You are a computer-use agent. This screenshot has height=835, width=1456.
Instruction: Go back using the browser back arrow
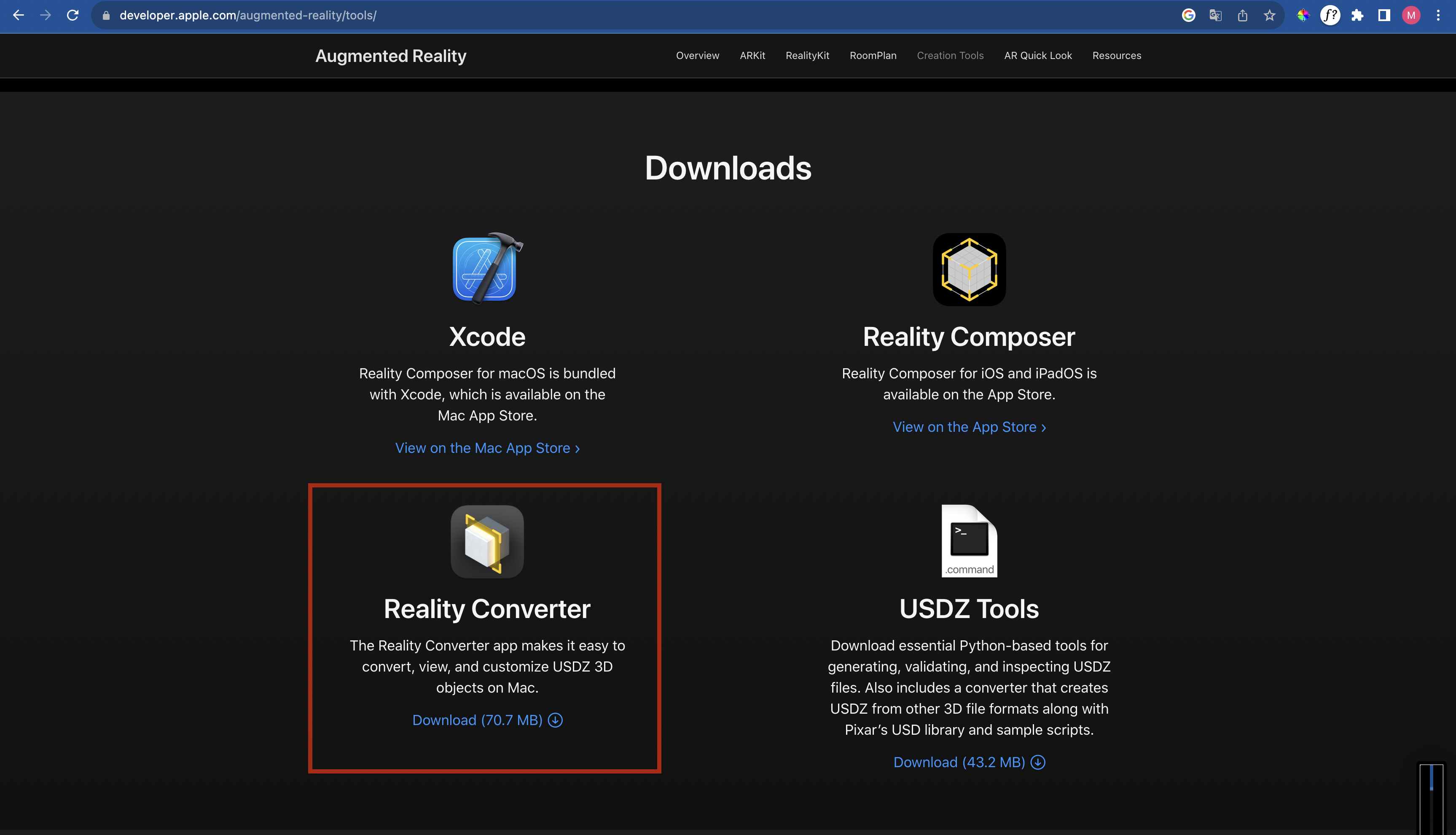(x=19, y=16)
